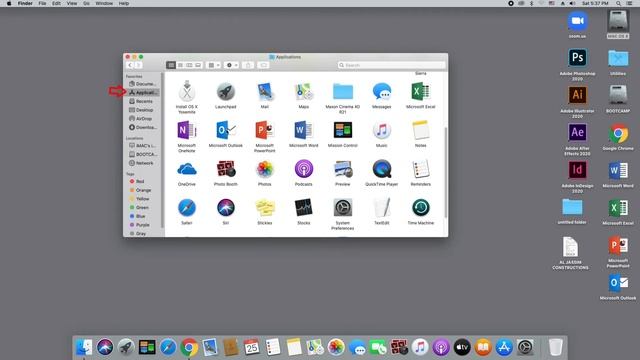640x360 pixels.
Task: Go back with Finder back arrow
Action: pyautogui.click(x=130, y=65)
